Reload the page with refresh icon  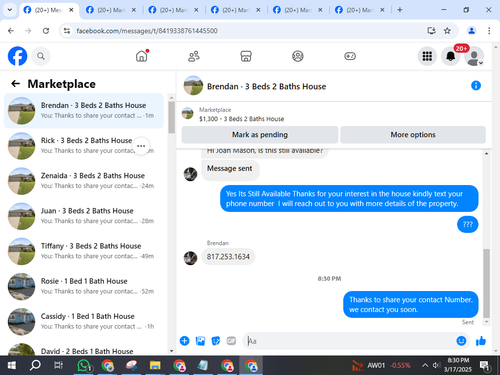(46, 31)
